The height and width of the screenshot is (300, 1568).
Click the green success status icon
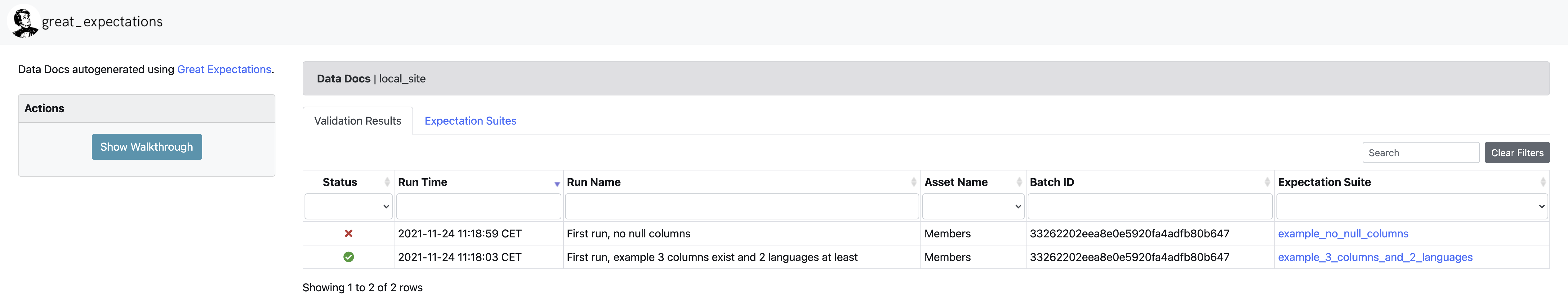pos(348,258)
